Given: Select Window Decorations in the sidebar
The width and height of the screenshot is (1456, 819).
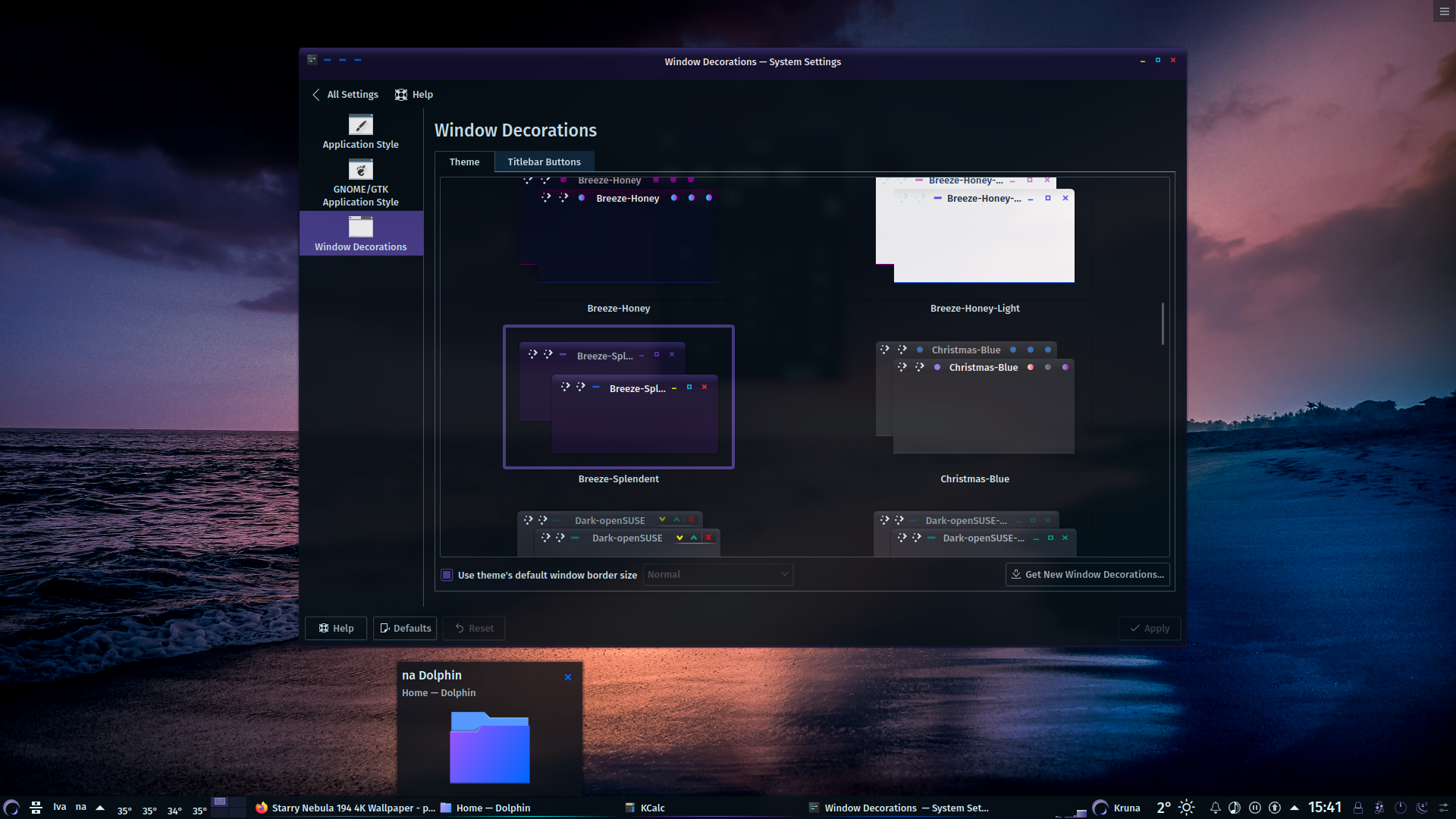Looking at the screenshot, I should pos(361,234).
